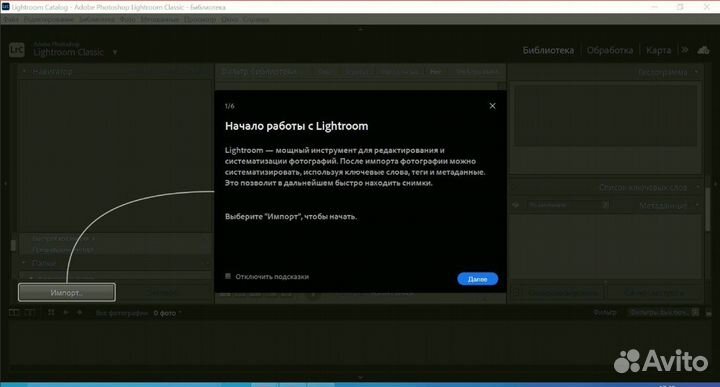Show more modules with the double-chevron
Viewport: 720px width, 387px height.
[x=685, y=50]
